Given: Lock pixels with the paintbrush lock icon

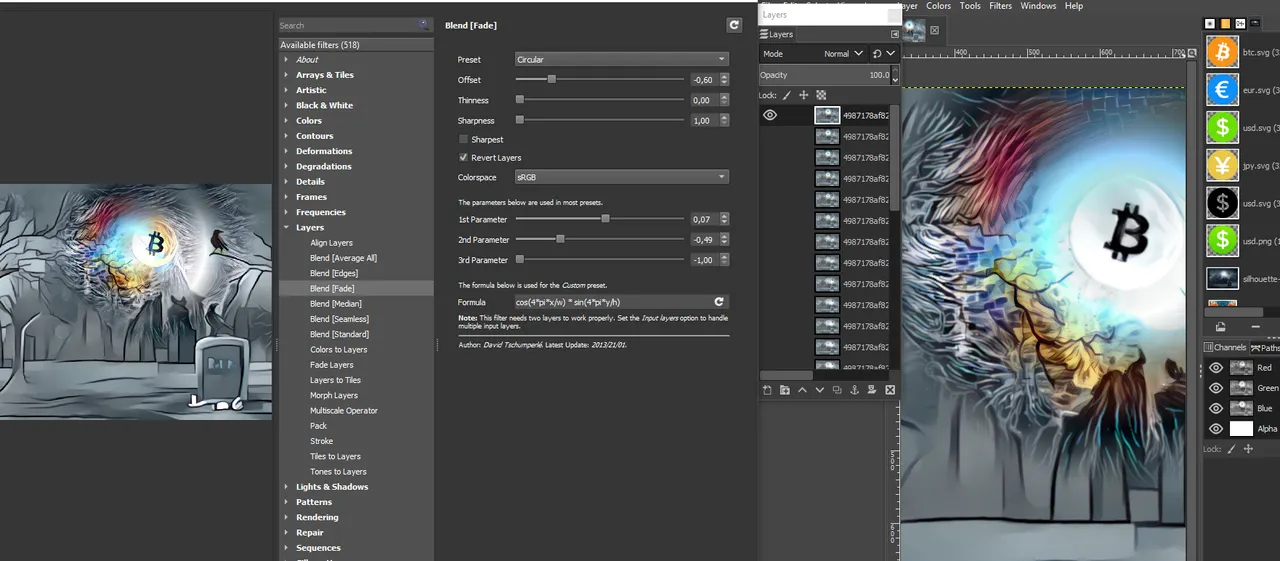Looking at the screenshot, I should [x=786, y=95].
